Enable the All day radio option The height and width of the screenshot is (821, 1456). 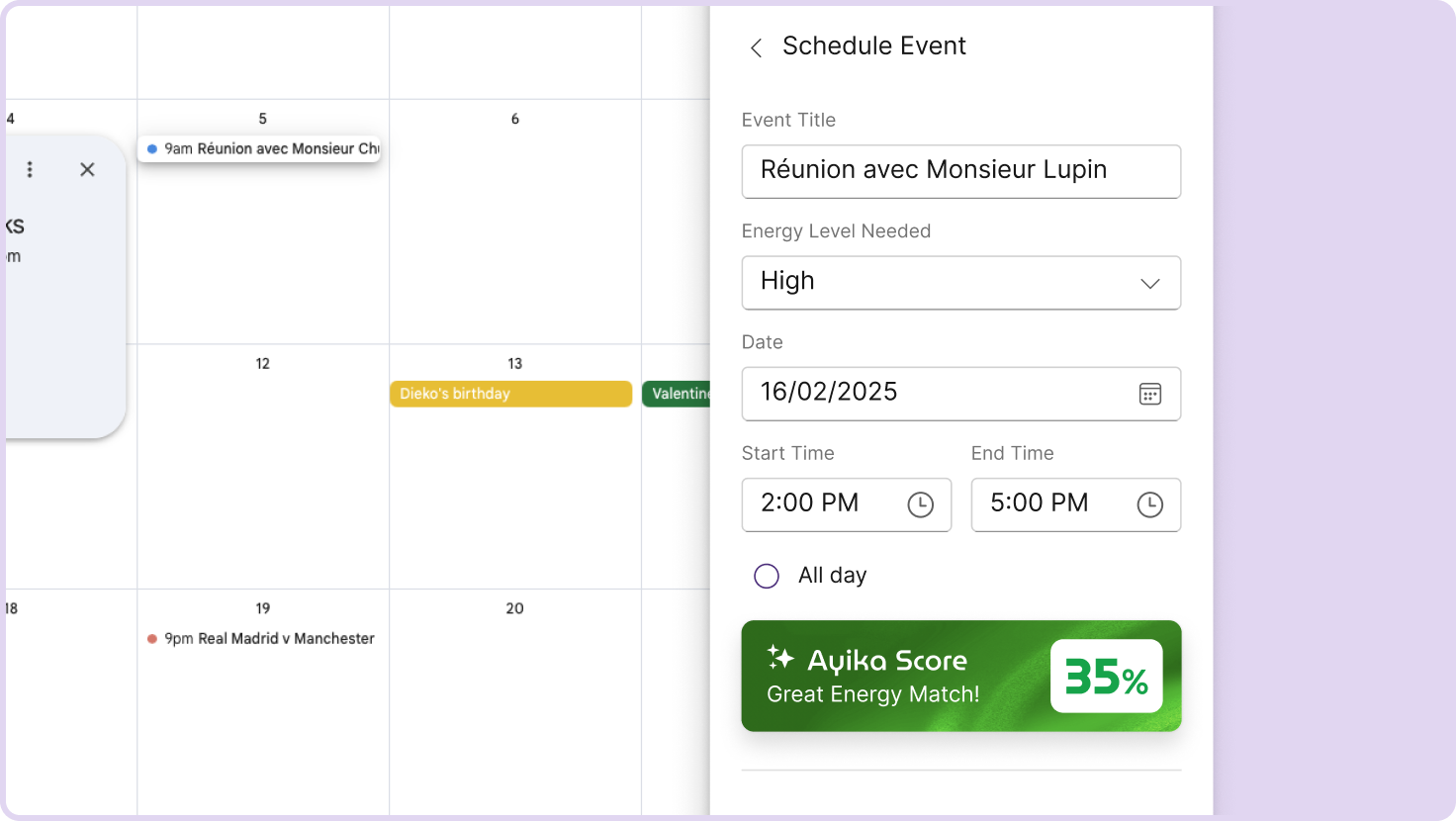[x=767, y=576]
